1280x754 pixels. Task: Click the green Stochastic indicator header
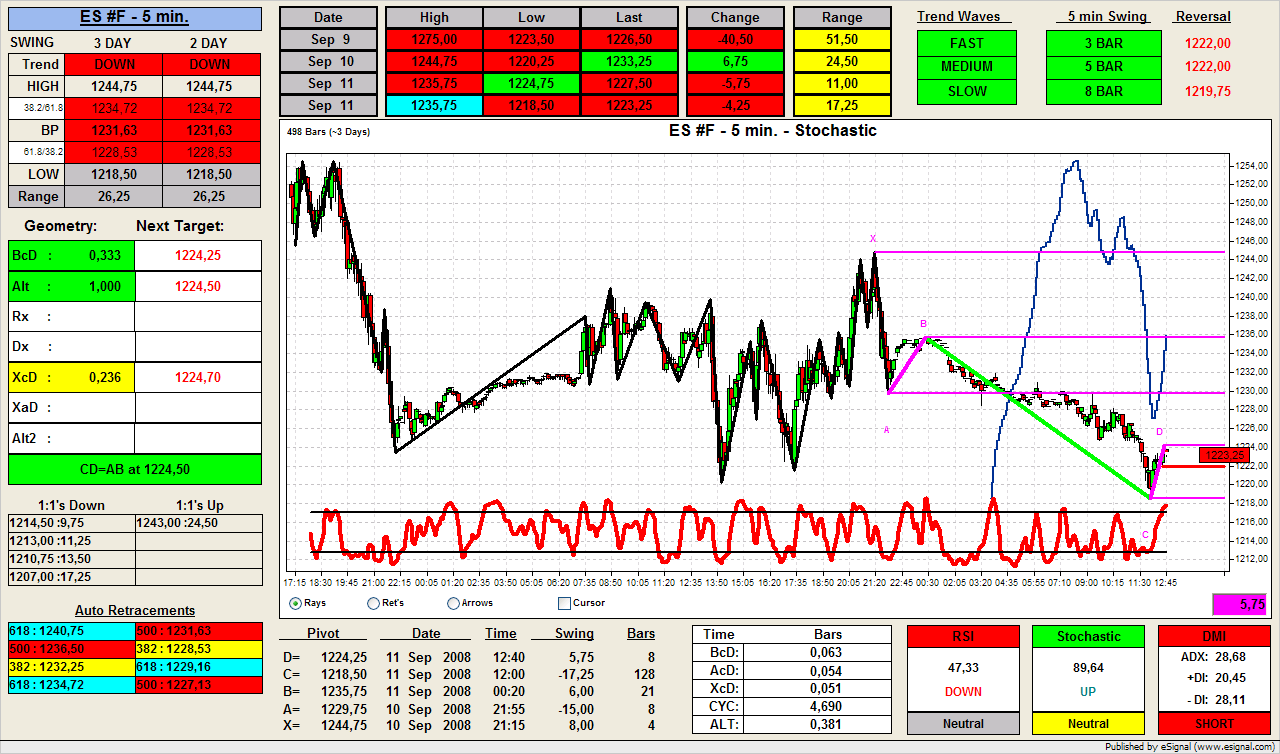[x=1088, y=637]
